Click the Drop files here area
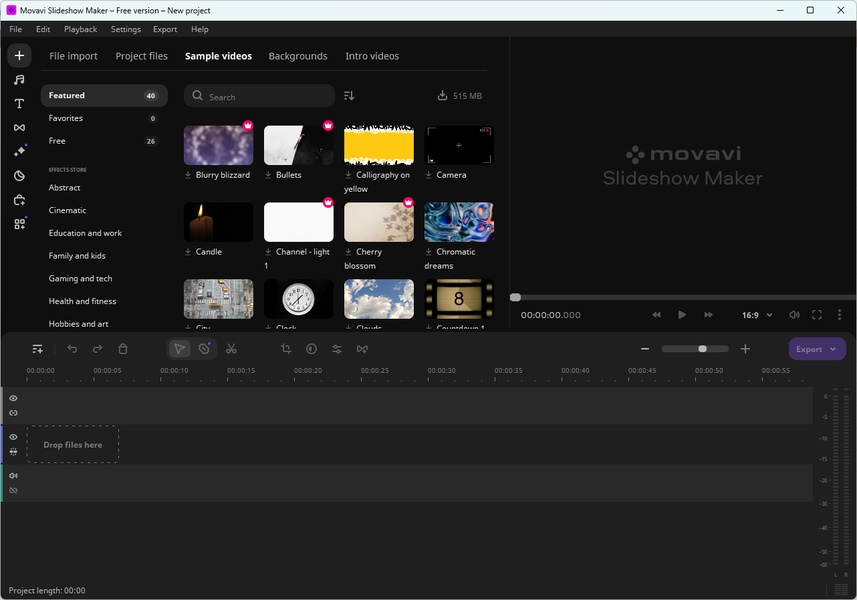Viewport: 857px width, 600px height. [x=73, y=445]
